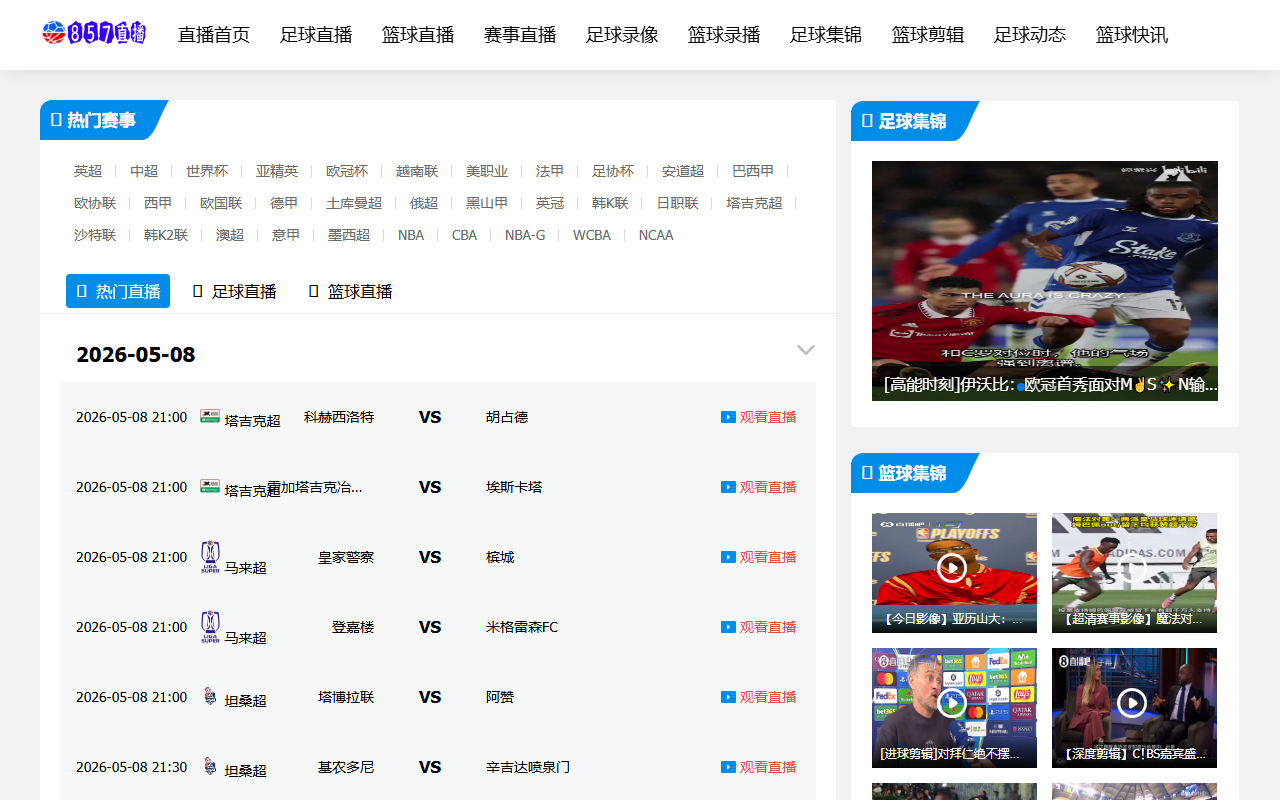This screenshot has width=1280, height=800.
Task: Open 篮球录播 in the top navigation
Action: coord(724,35)
